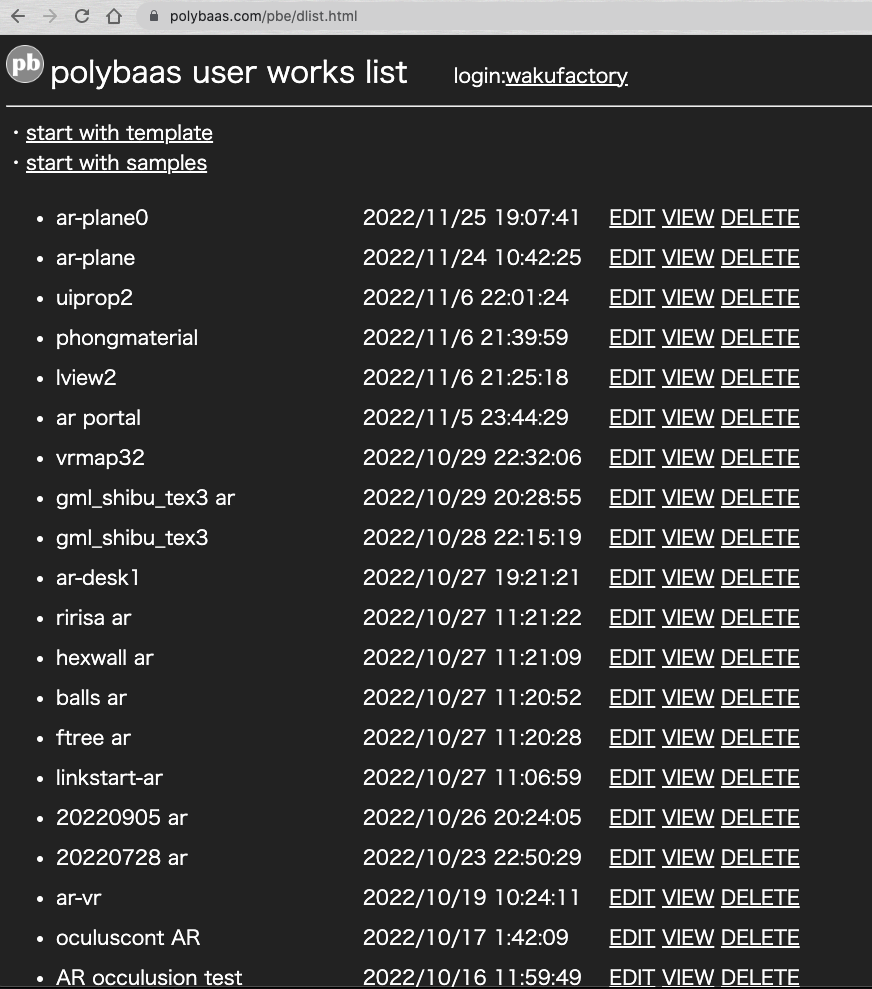
Task: Delete the vrmap32 entry
Action: pos(759,457)
